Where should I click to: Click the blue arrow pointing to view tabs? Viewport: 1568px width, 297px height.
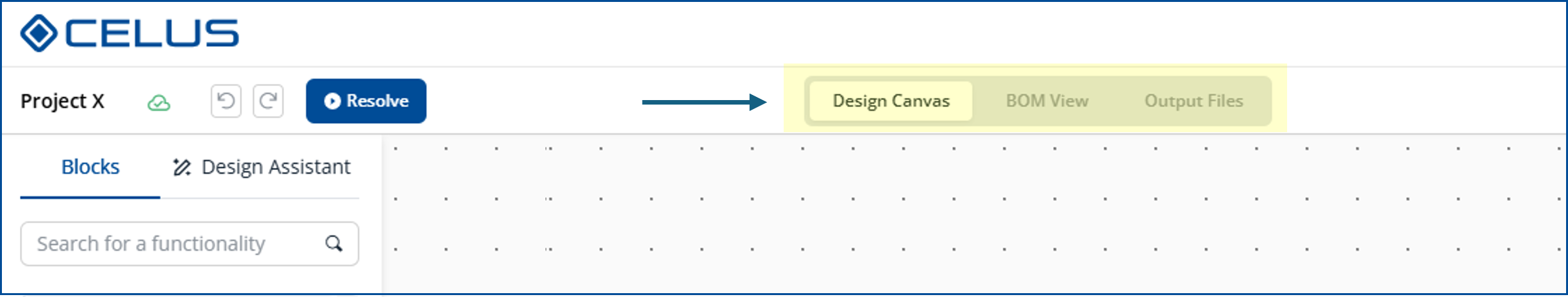(704, 102)
